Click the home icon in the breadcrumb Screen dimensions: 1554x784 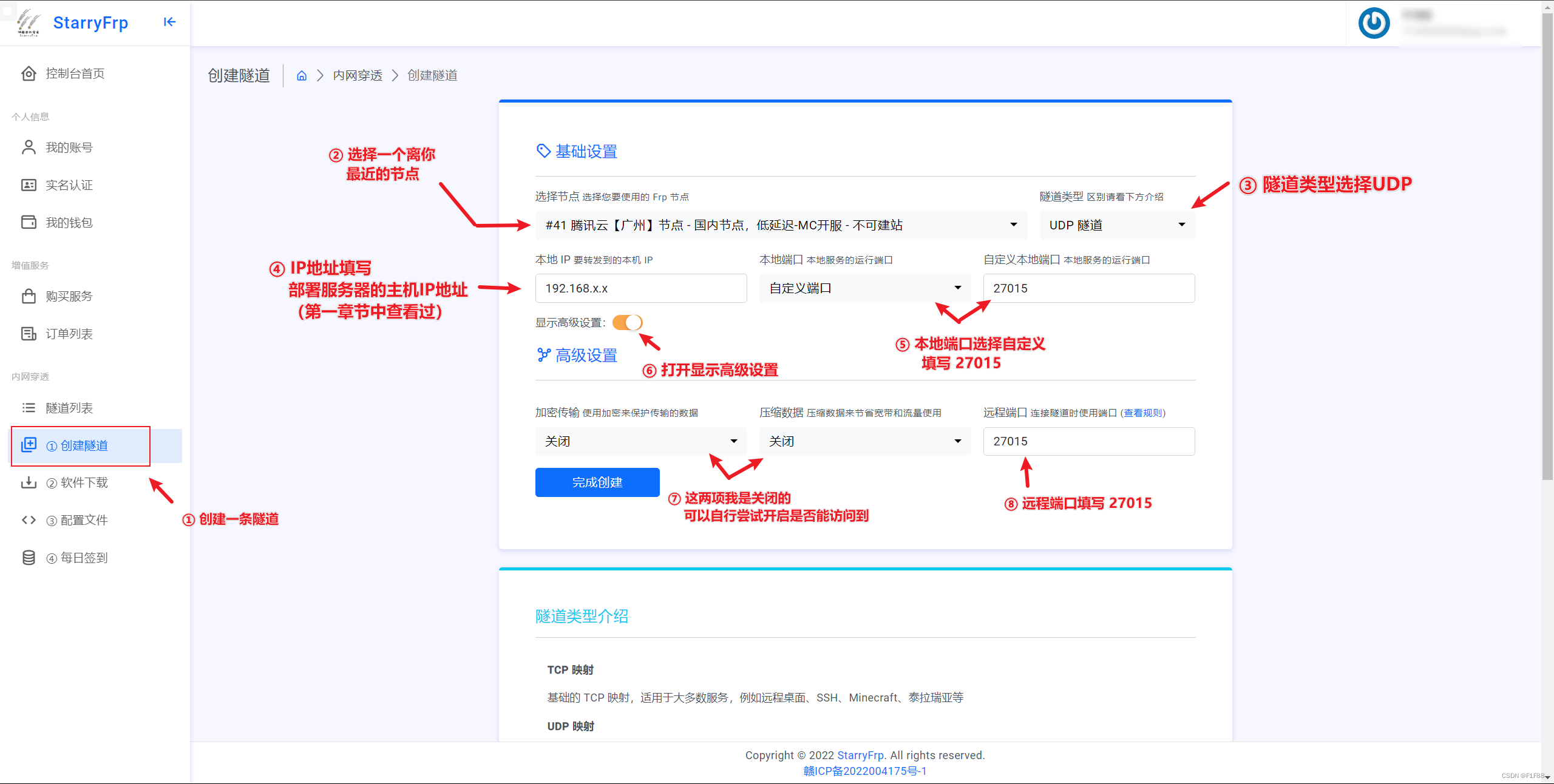pyautogui.click(x=302, y=76)
